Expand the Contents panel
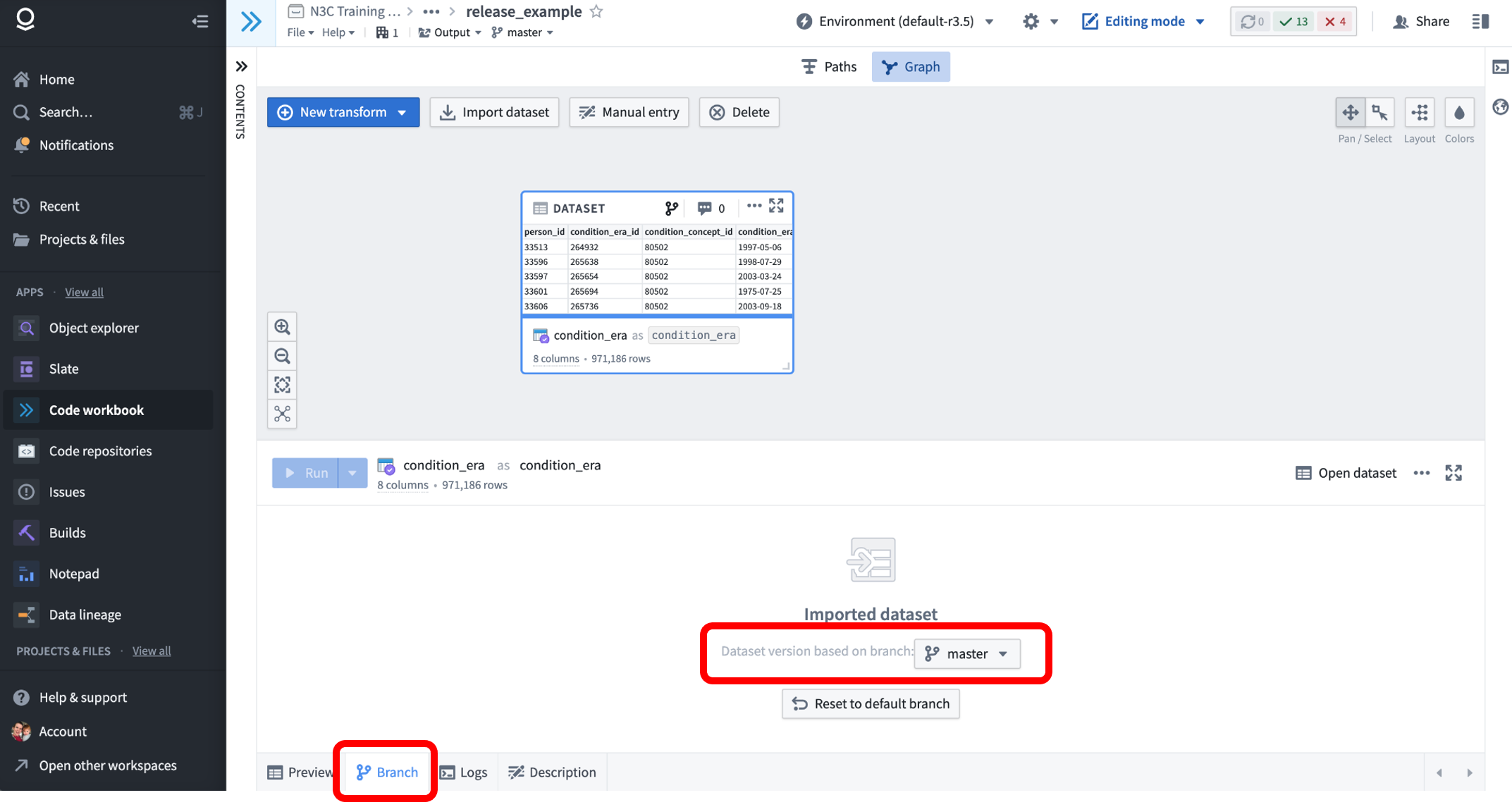Viewport: 1512px width, 807px height. click(241, 66)
